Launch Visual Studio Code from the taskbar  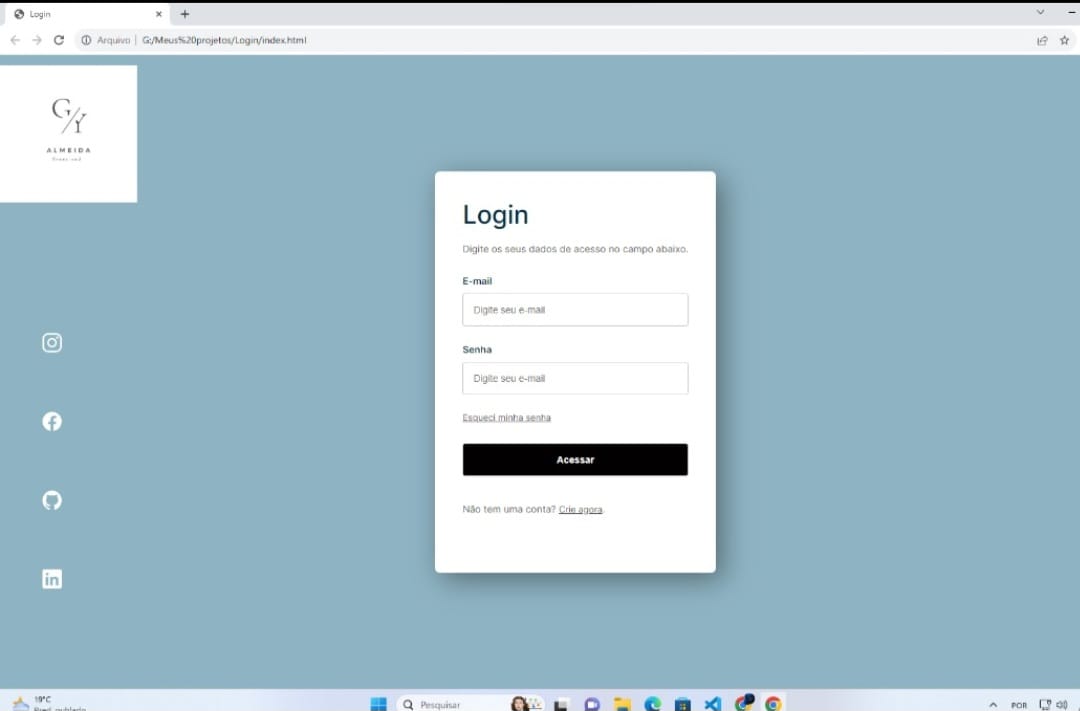[x=712, y=704]
